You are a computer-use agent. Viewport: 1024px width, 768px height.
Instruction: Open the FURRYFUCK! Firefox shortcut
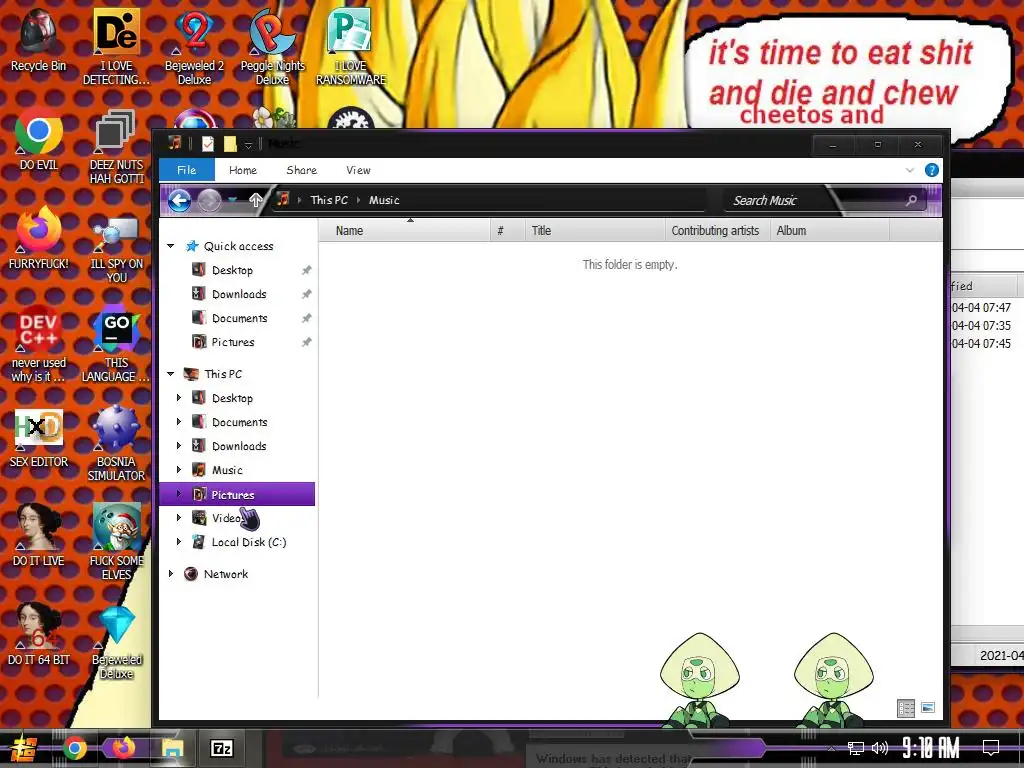click(x=39, y=238)
